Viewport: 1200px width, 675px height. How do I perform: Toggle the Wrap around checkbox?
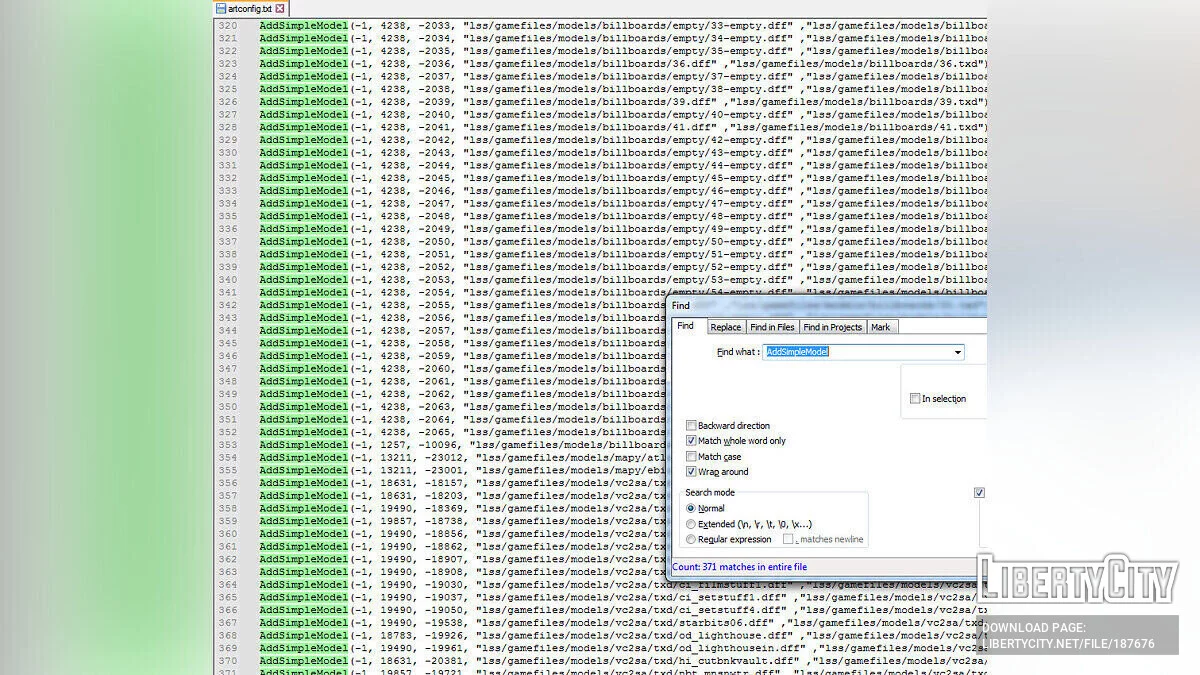click(x=691, y=472)
